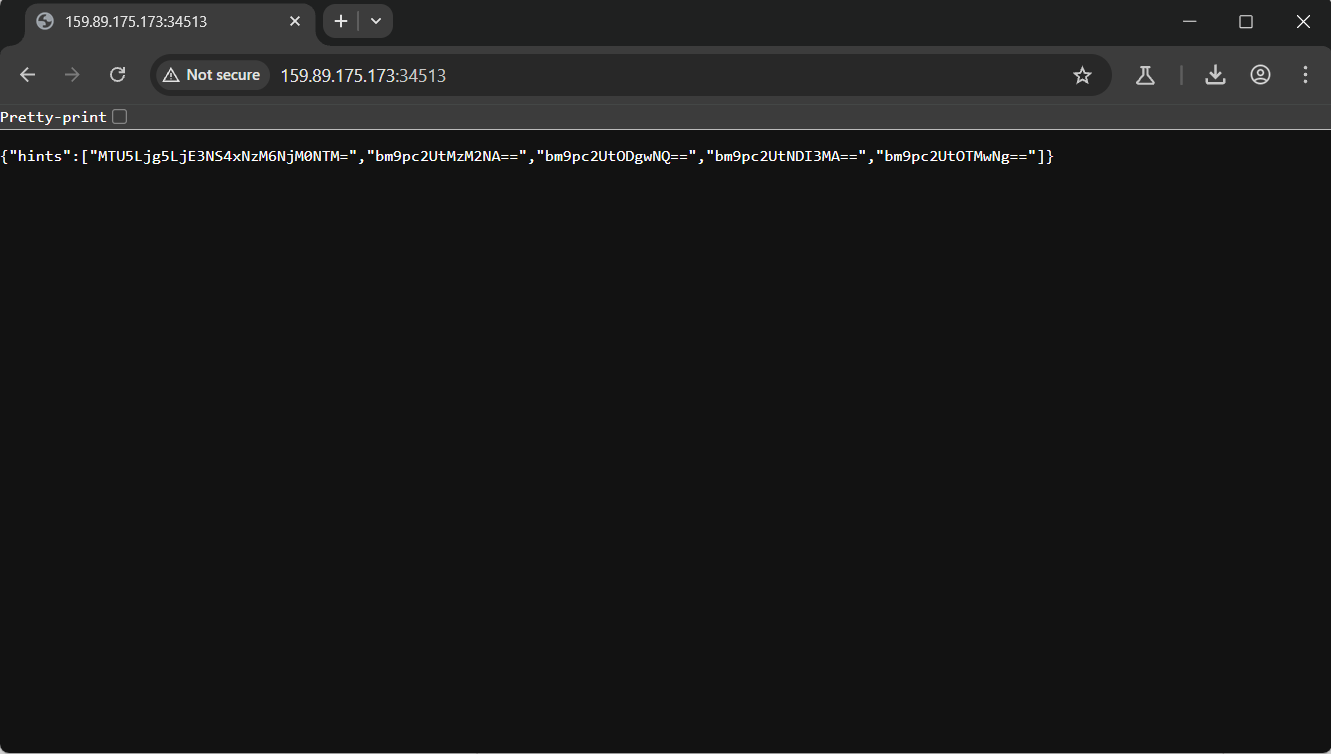Reload the current page
Screen dimensions: 1331x754
coord(117,75)
